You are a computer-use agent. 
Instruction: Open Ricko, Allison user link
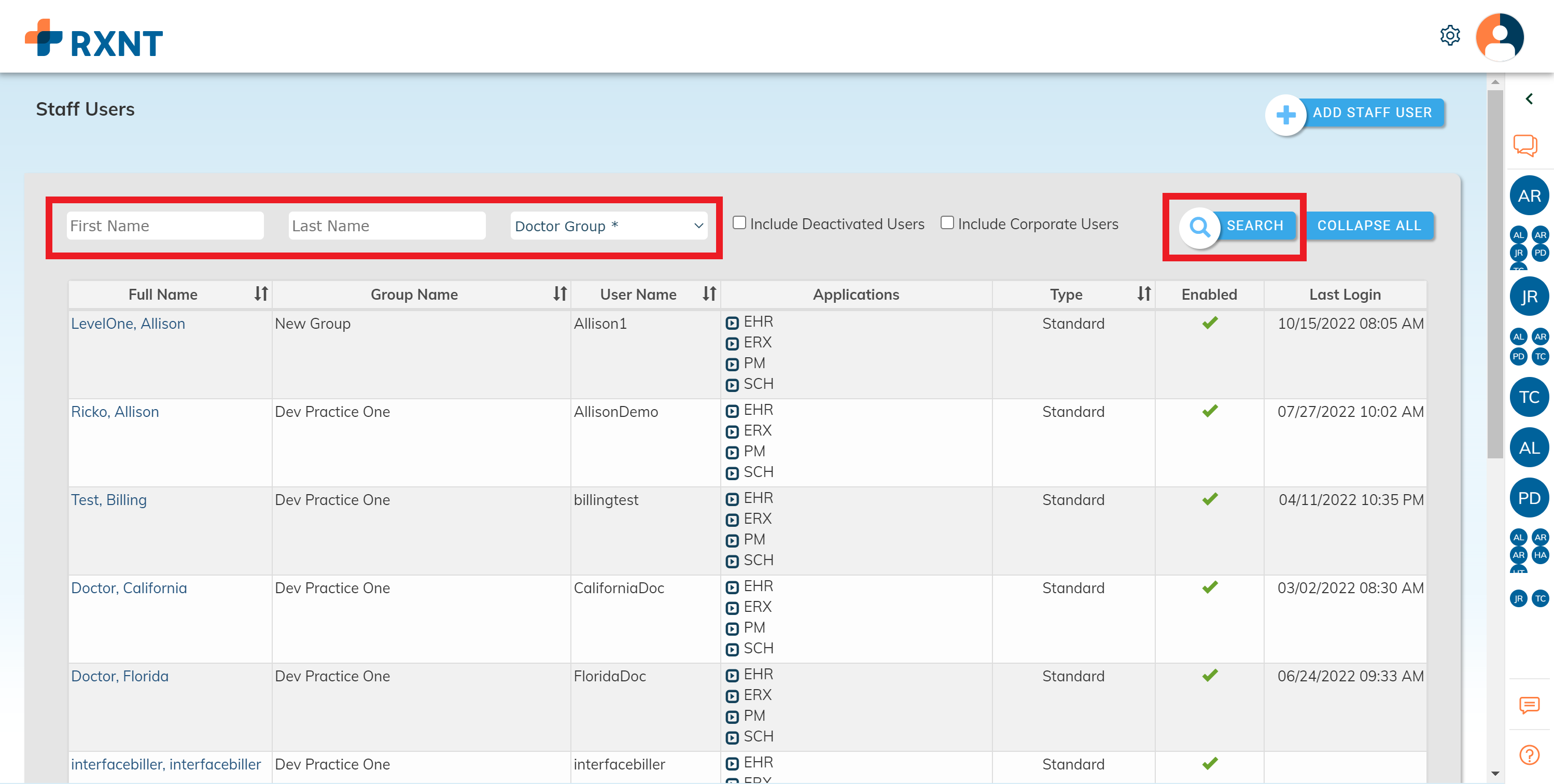coord(115,411)
